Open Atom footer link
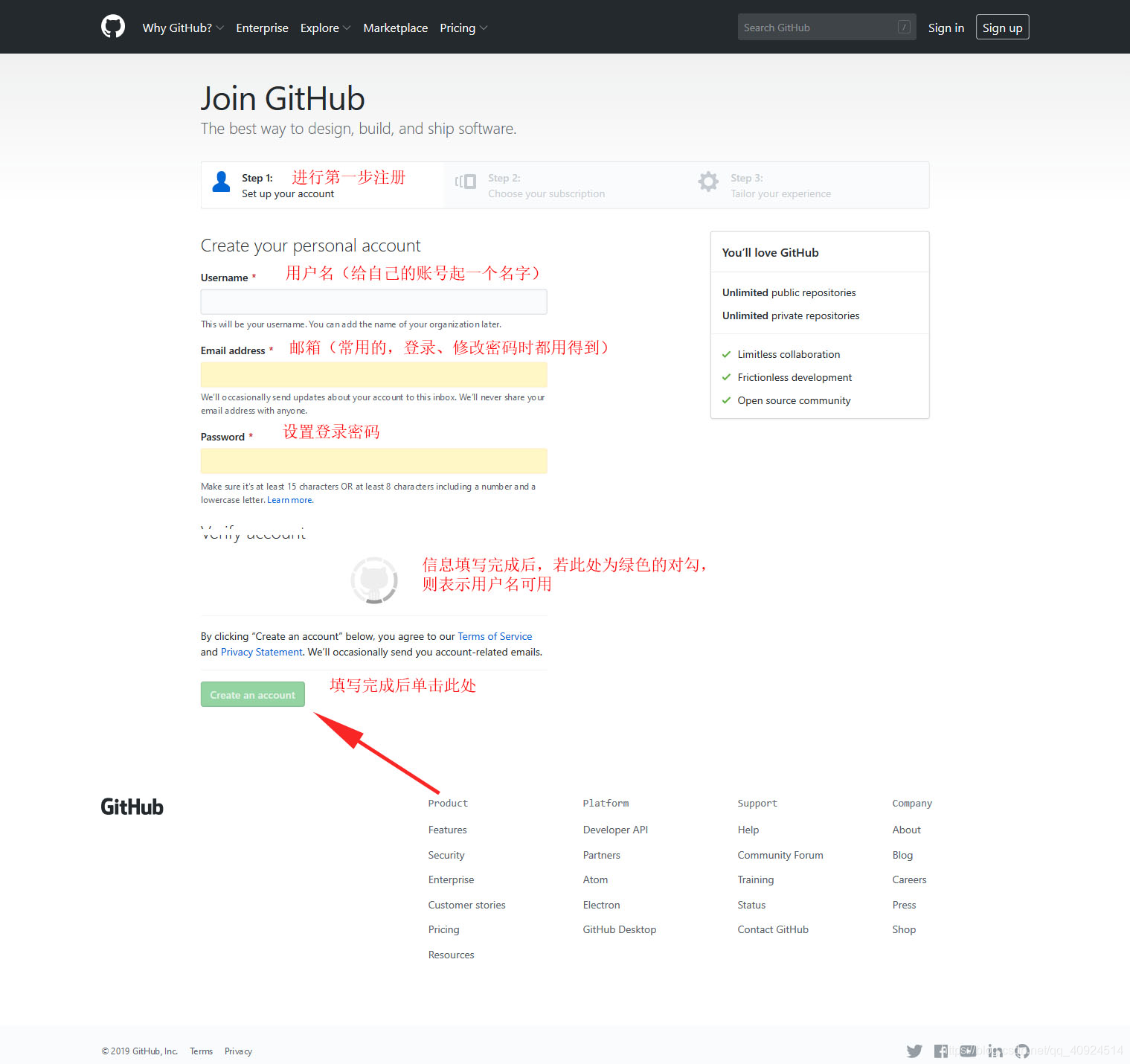Viewport: 1130px width, 1064px height. click(x=595, y=879)
